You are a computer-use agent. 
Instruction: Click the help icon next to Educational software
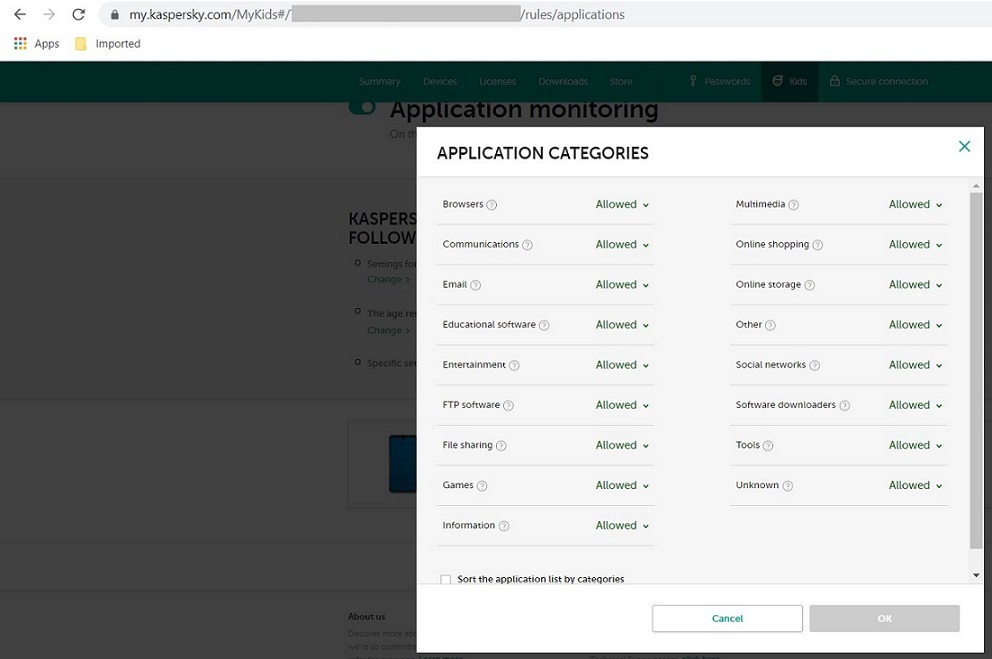[544, 325]
